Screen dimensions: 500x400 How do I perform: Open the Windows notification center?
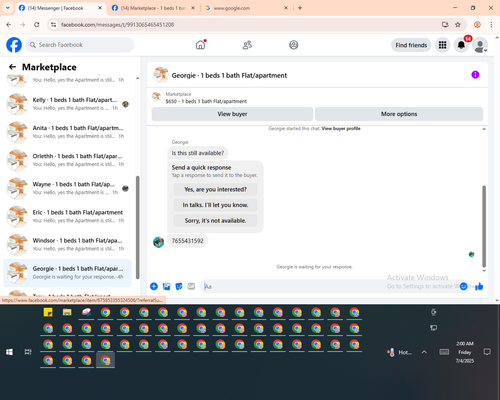point(487,352)
